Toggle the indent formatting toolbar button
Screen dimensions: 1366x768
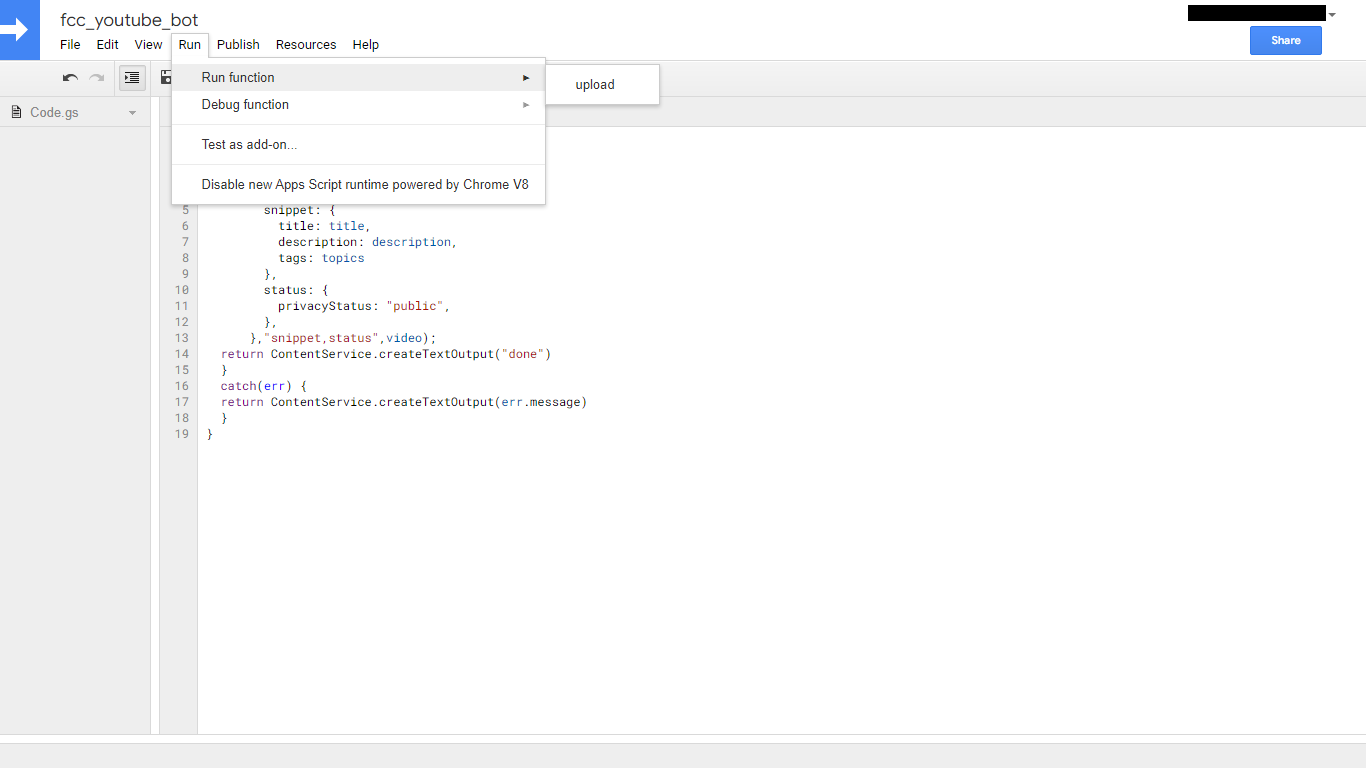(x=132, y=78)
